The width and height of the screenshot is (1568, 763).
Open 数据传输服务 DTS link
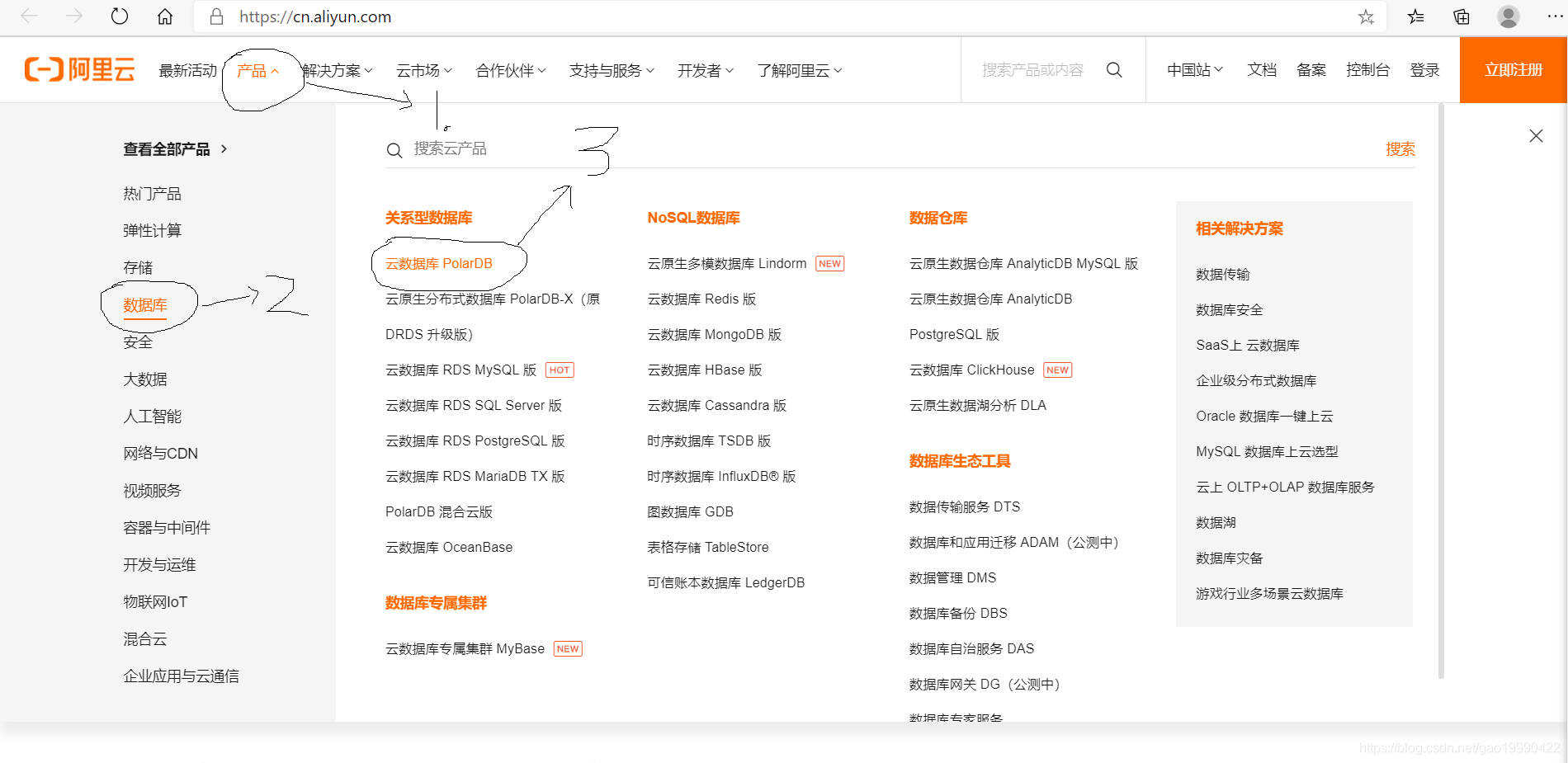965,507
